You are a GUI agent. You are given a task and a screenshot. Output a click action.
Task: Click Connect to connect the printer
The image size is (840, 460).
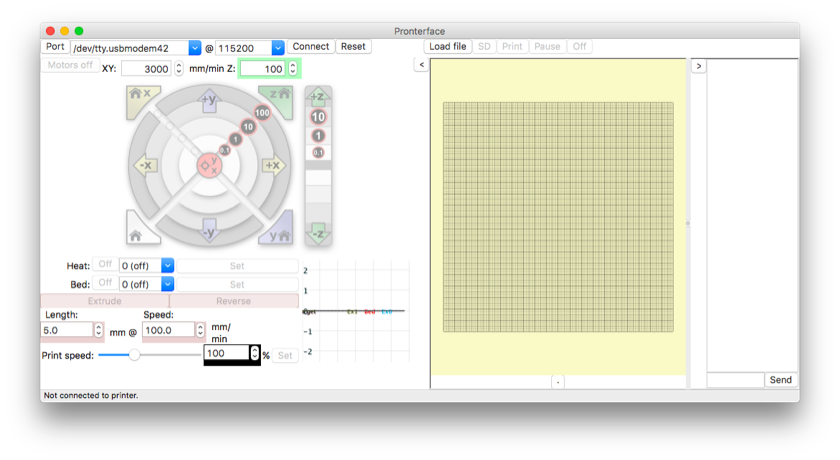[x=311, y=47]
